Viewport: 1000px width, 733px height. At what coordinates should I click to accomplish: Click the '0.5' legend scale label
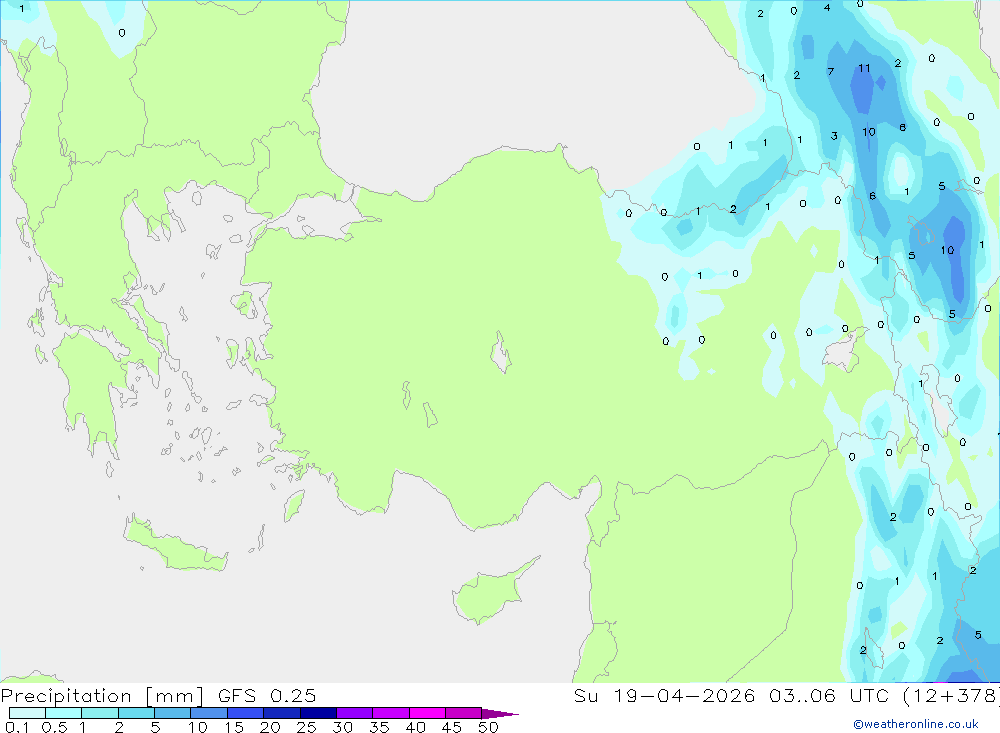click(x=54, y=727)
